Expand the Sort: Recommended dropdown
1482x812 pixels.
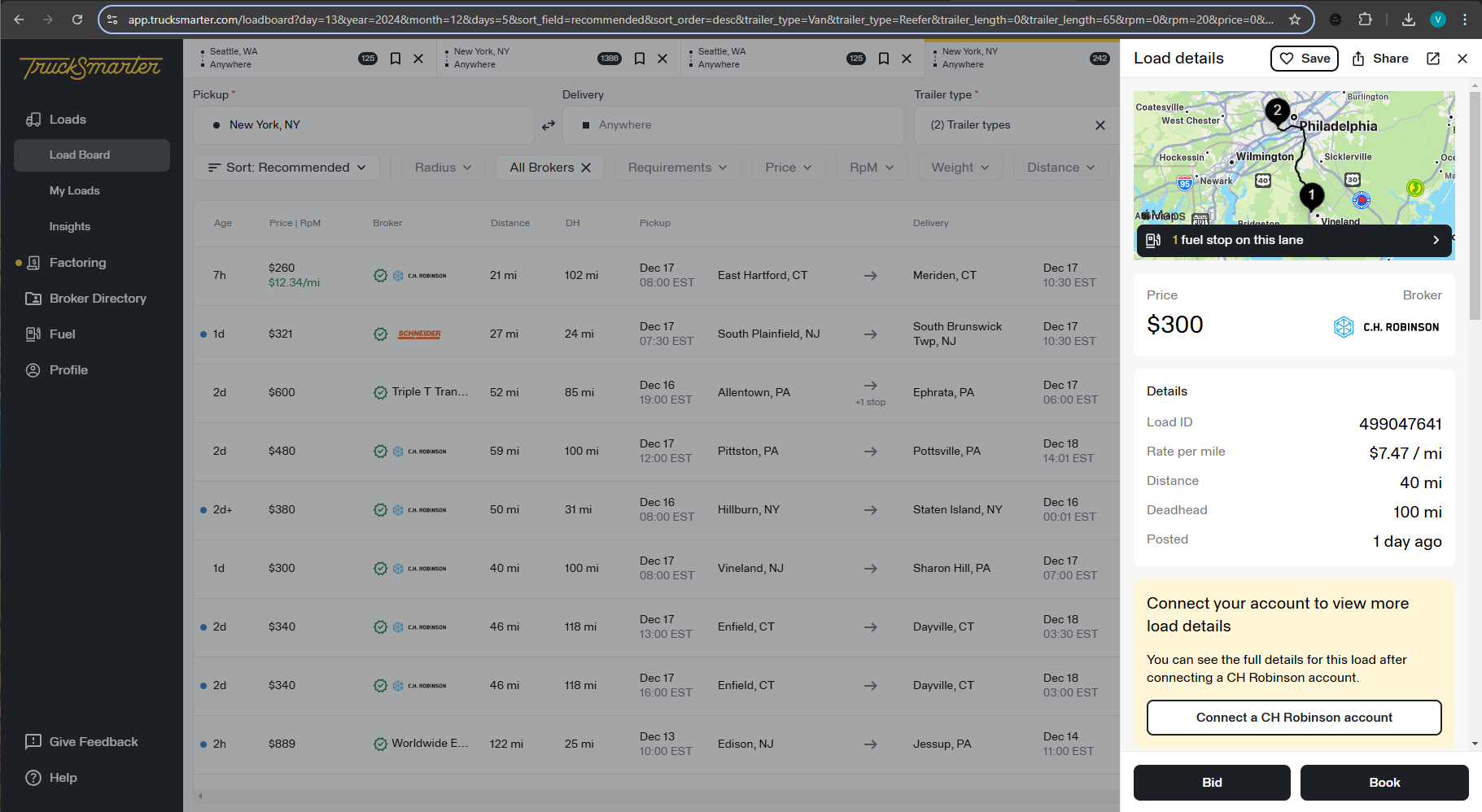(286, 168)
